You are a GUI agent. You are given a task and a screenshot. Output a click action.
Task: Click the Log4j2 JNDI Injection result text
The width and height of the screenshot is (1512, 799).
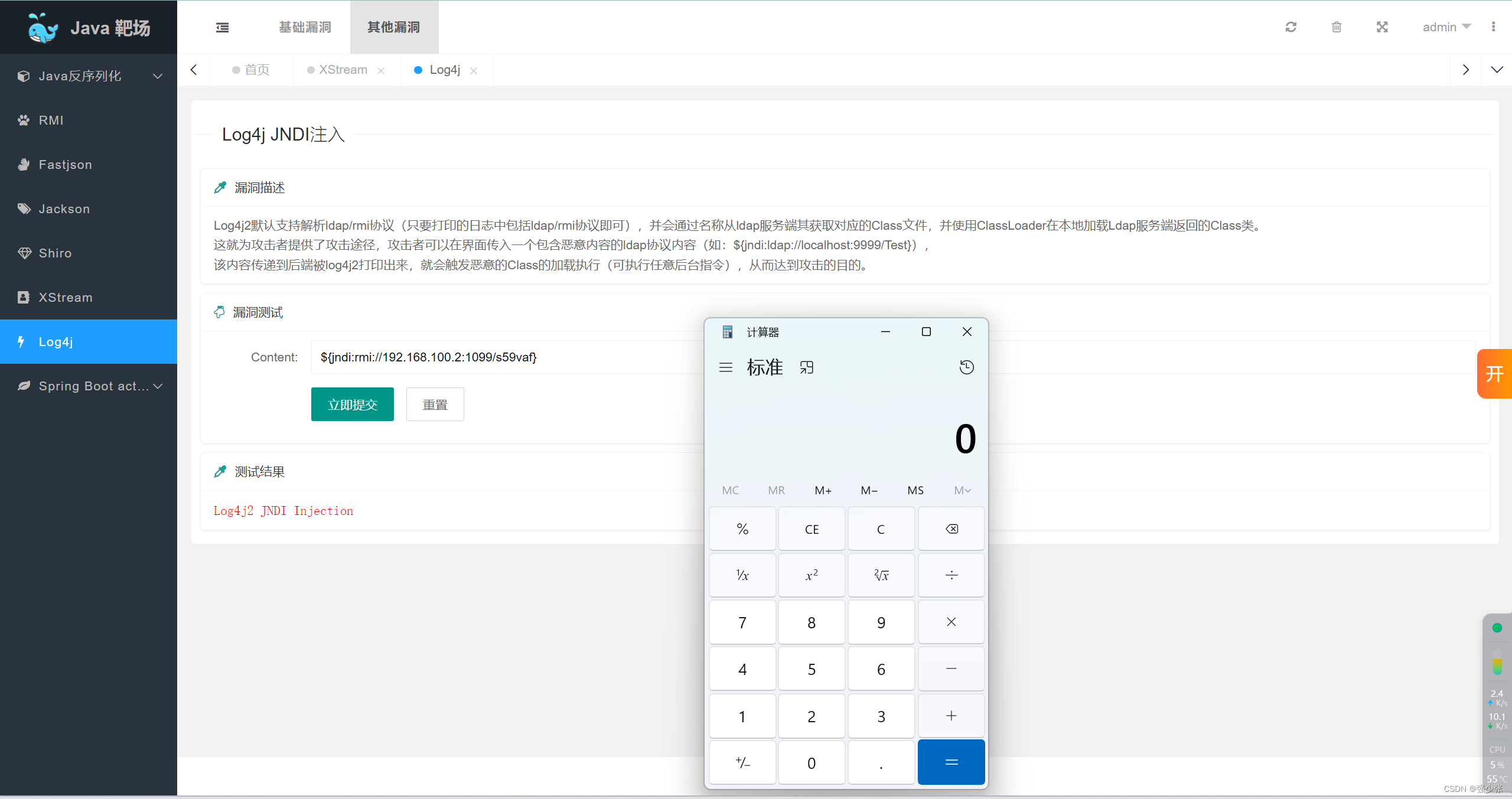283,511
